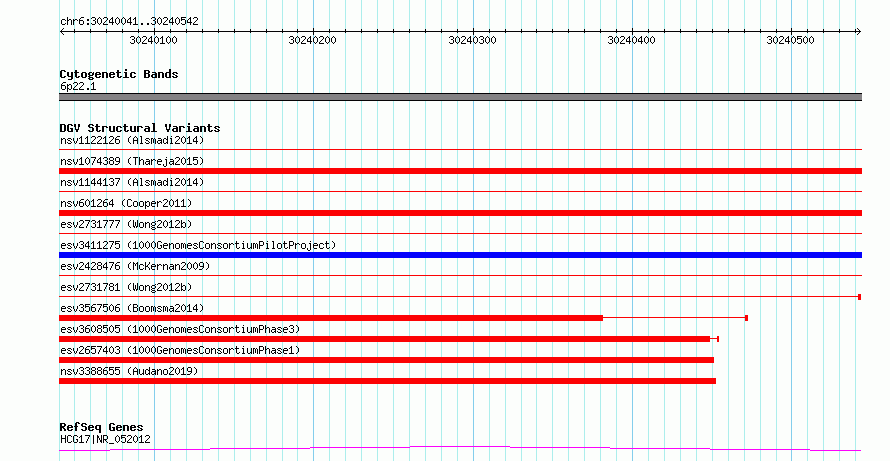This screenshot has height=461, width=890.
Task: Click ruler position 30240400
Action: point(631,40)
